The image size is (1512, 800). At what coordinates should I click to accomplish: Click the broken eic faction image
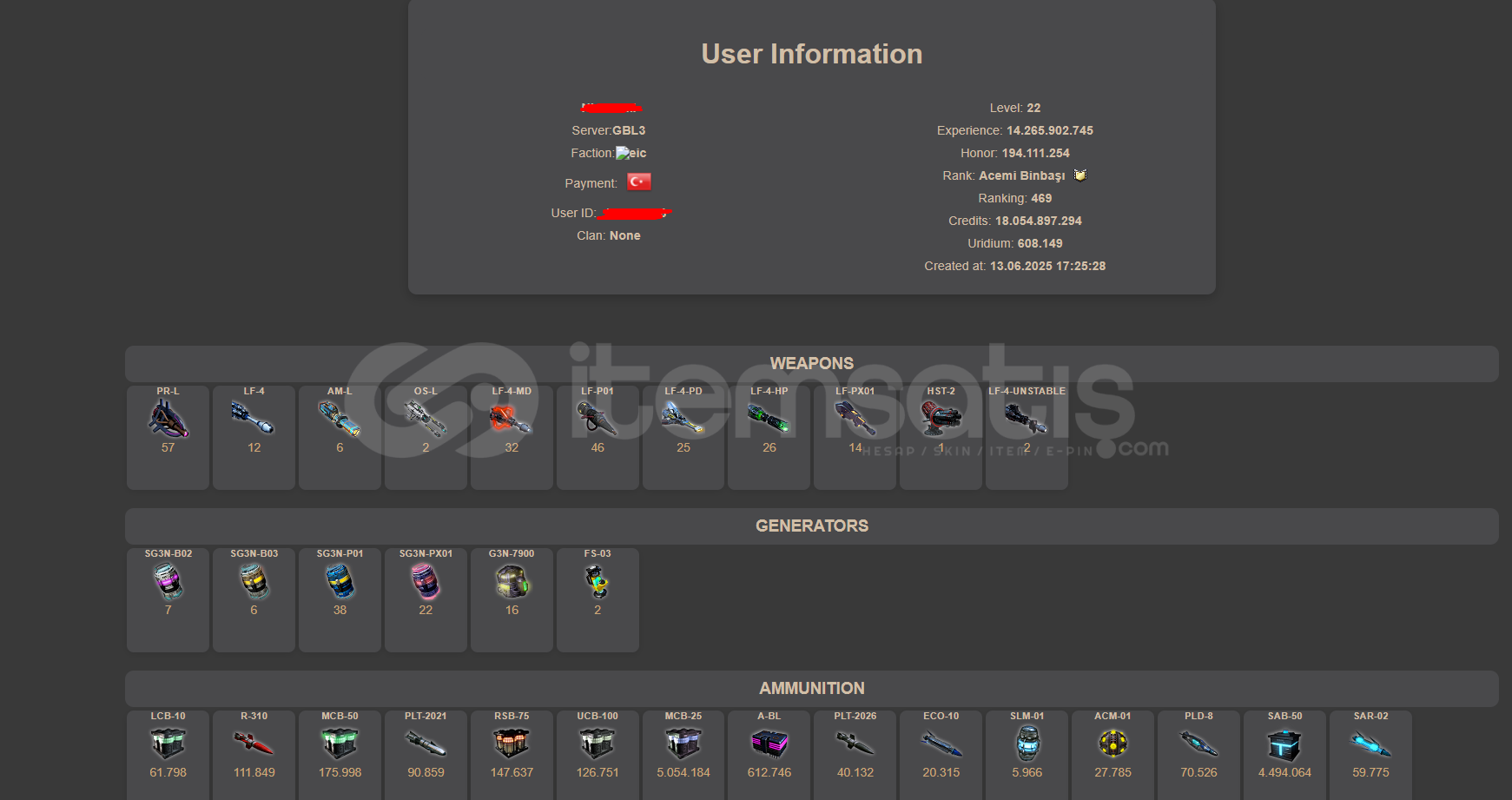(x=631, y=153)
